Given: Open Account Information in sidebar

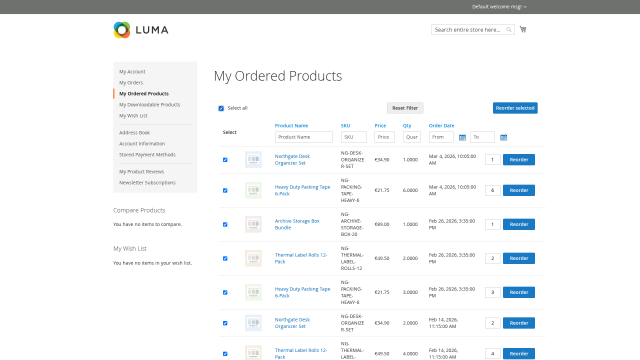Looking at the screenshot, I should 142,144.
